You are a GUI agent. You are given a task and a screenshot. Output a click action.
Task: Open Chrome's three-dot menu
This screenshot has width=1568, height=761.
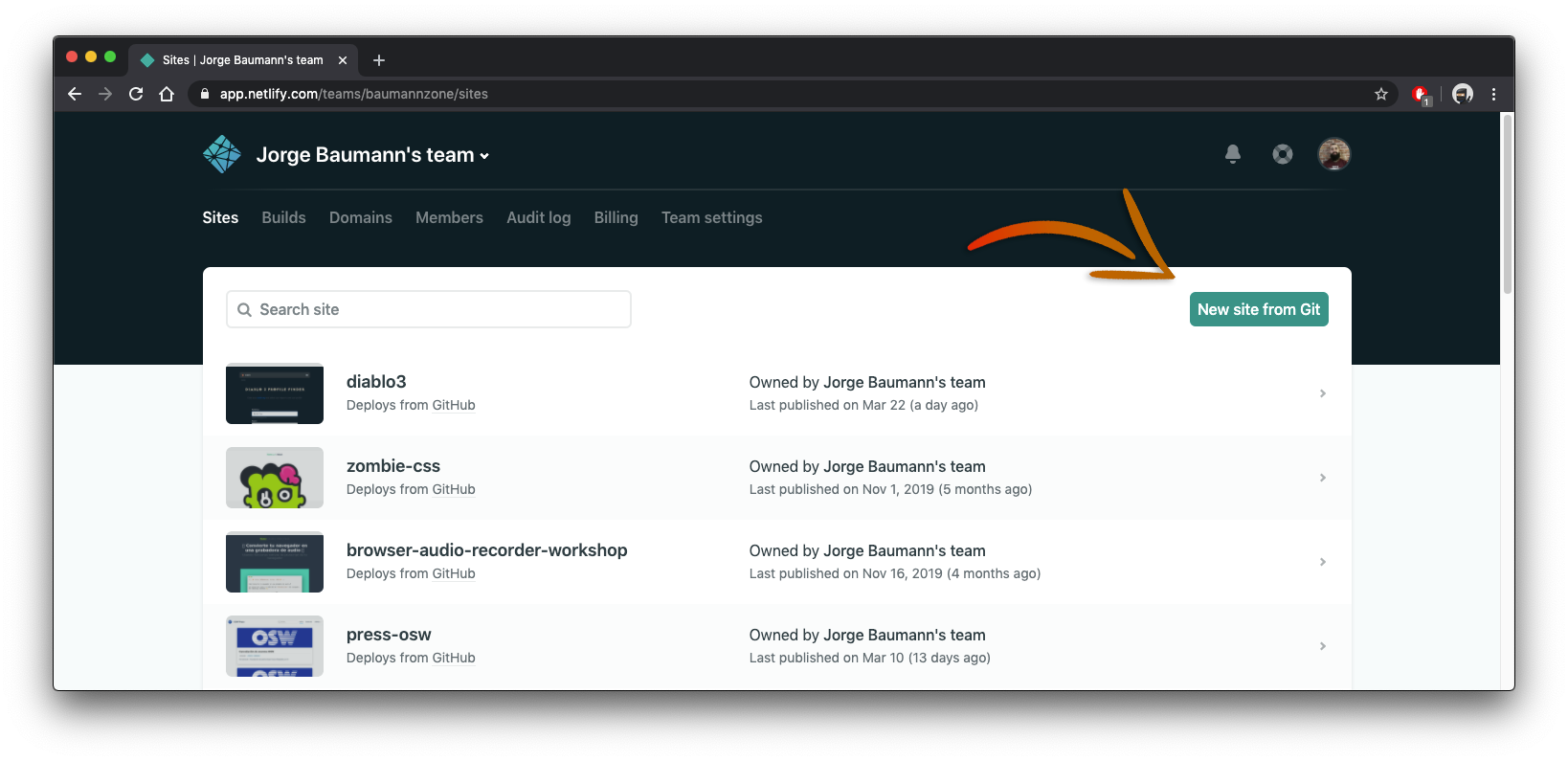coord(1493,94)
